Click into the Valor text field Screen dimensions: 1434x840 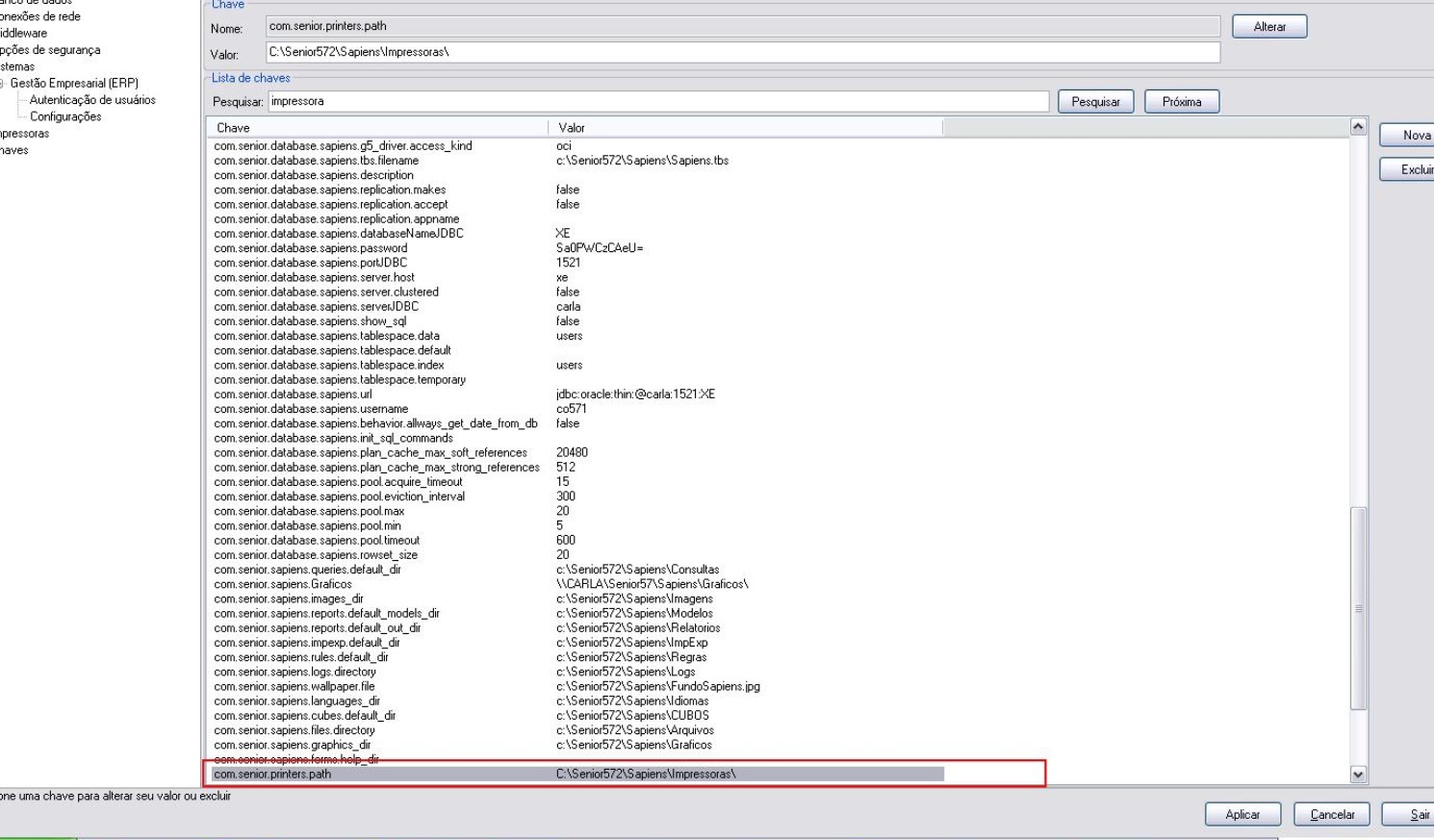click(x=741, y=52)
